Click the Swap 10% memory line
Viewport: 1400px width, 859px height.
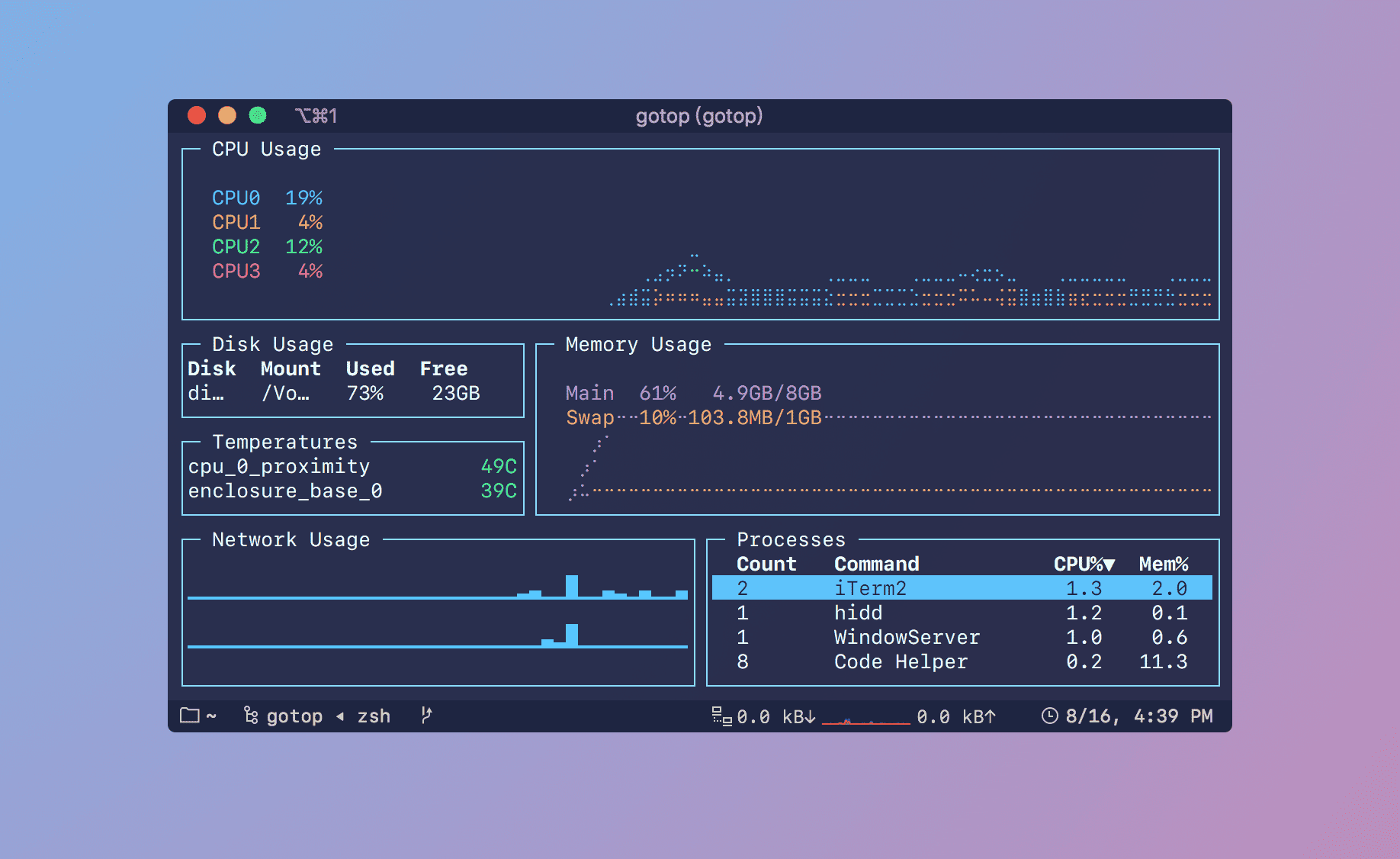[693, 417]
